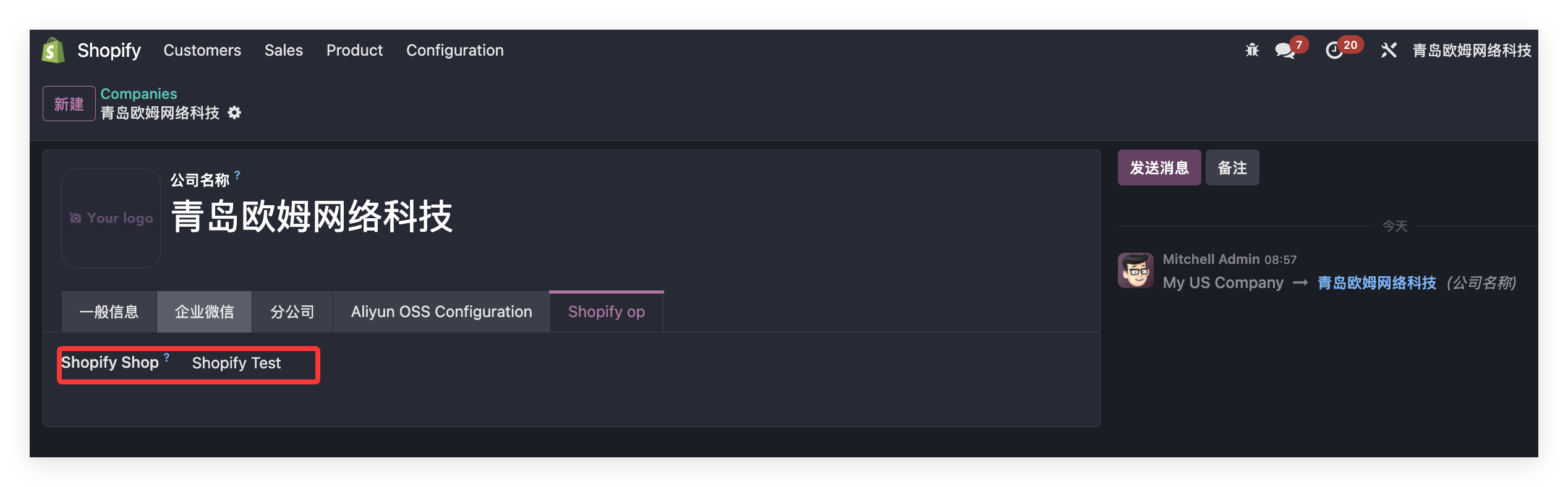Open the Shopify Test shop record
The width and height of the screenshot is (1568, 487).
[237, 363]
